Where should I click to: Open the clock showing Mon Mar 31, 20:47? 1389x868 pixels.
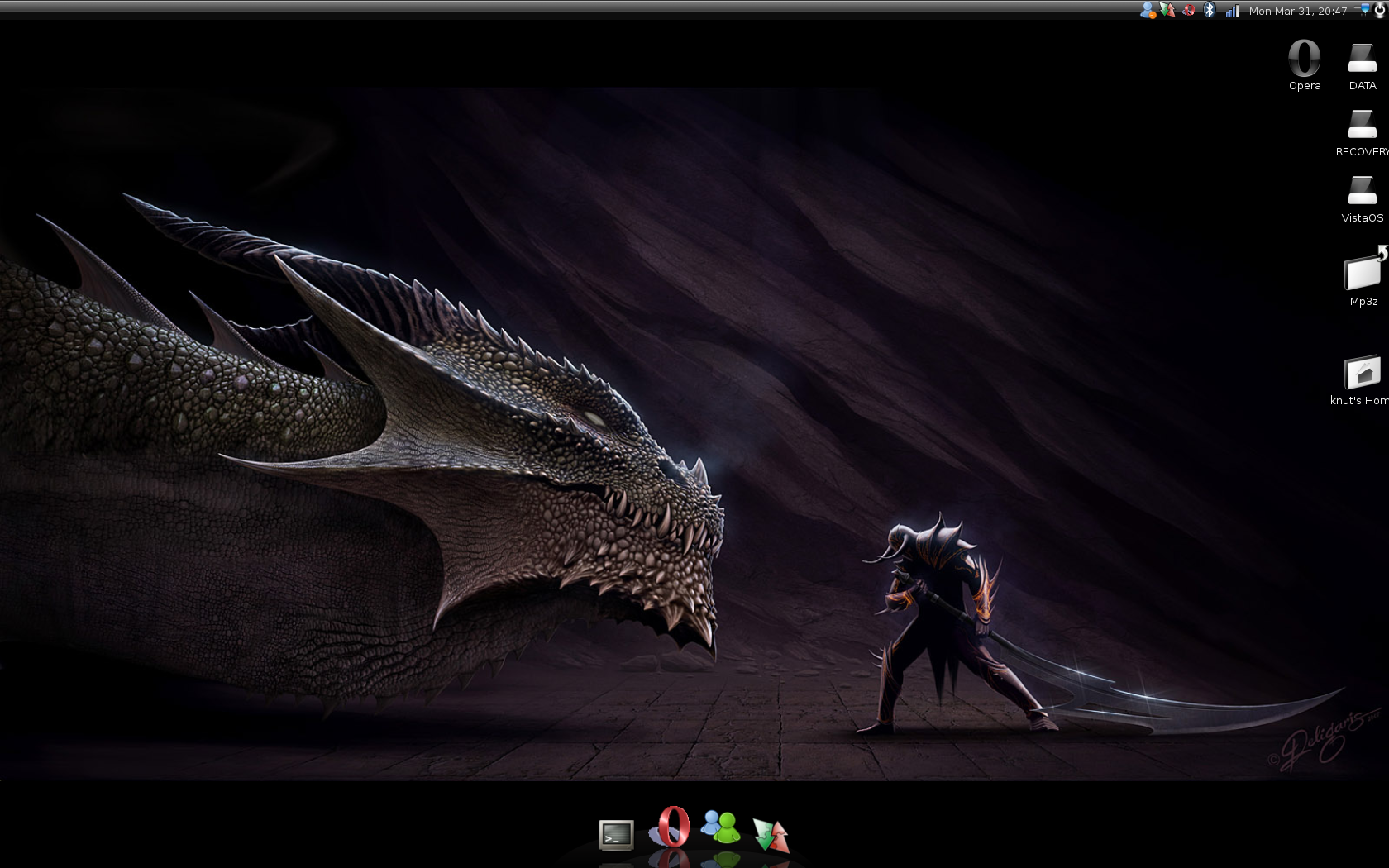(1298, 11)
